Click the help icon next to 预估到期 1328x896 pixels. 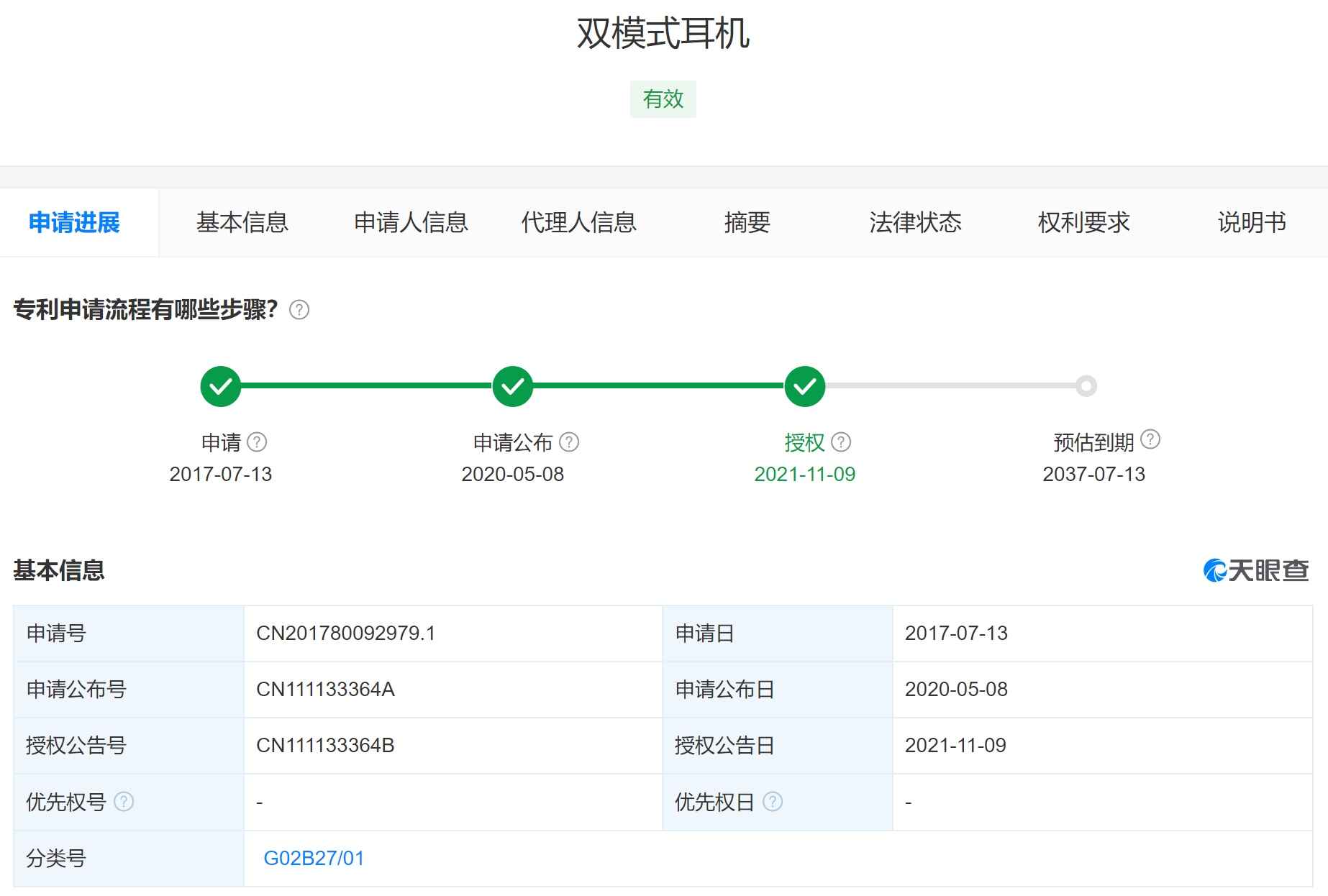click(1150, 439)
